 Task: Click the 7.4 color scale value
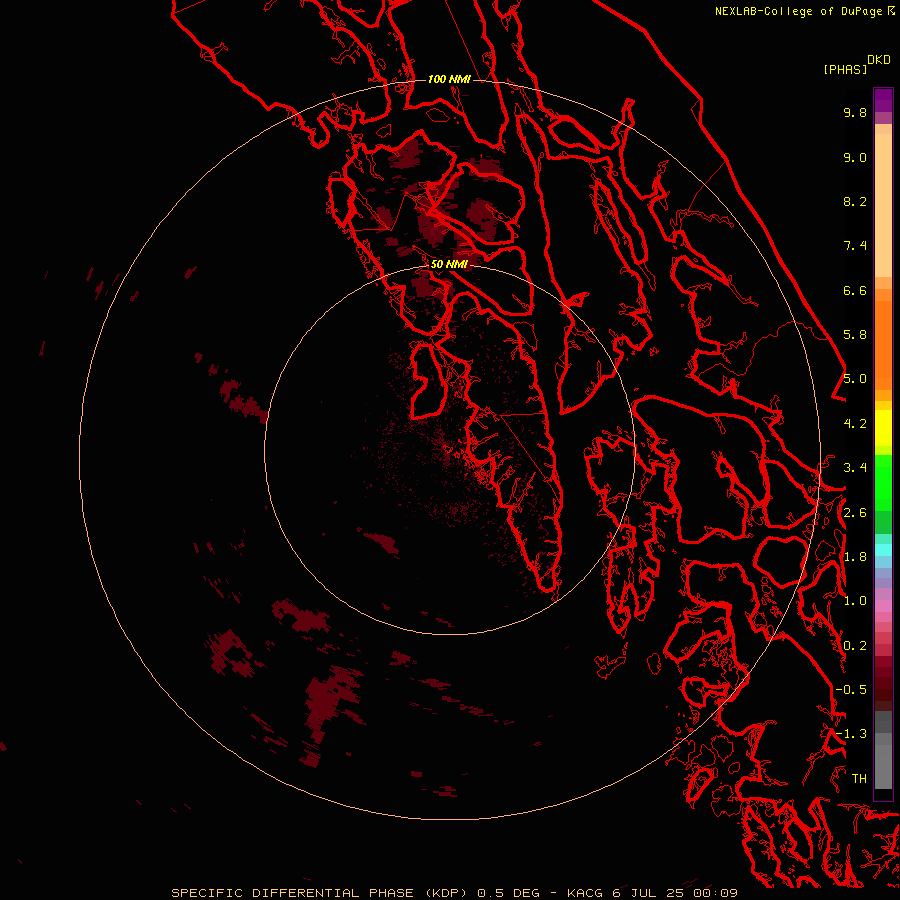(x=855, y=246)
